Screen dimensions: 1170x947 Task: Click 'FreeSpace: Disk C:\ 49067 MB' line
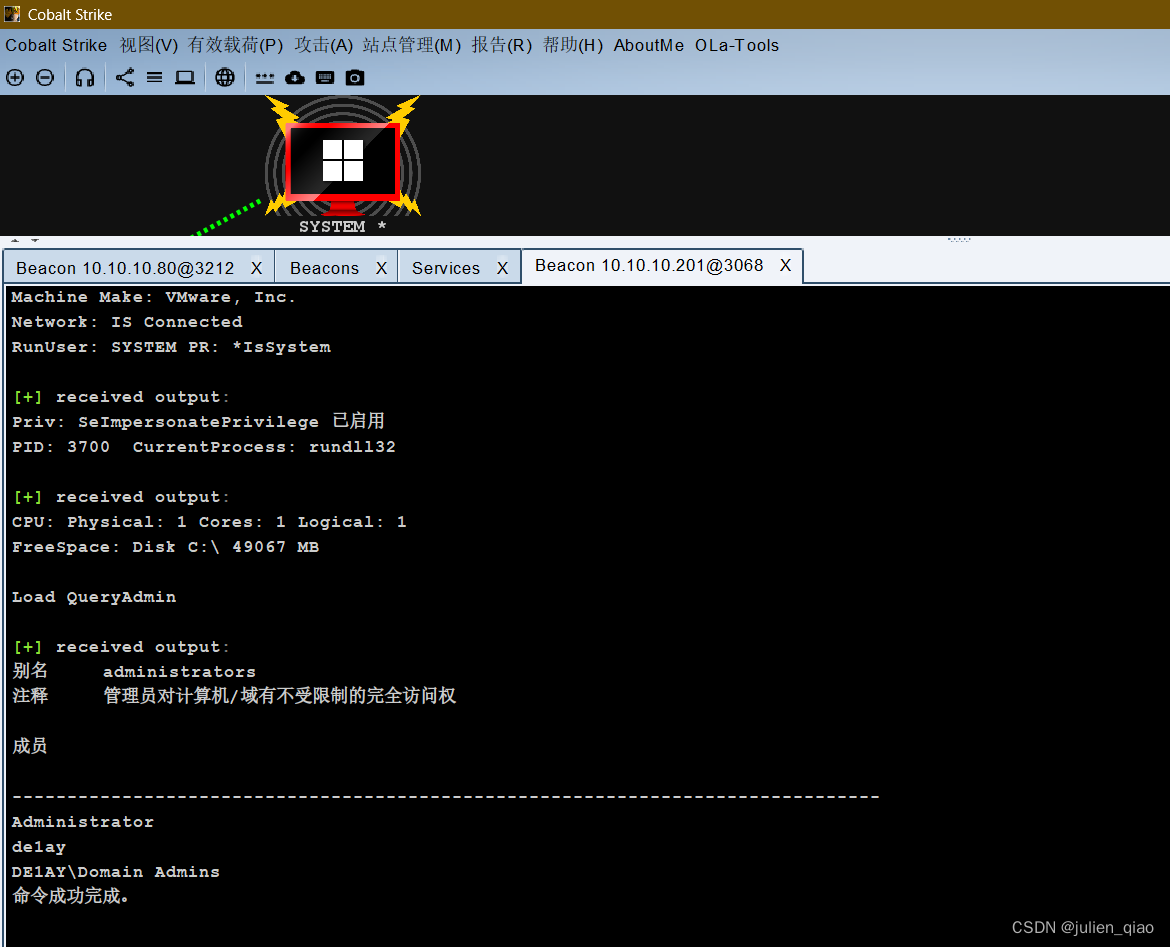pos(166,547)
